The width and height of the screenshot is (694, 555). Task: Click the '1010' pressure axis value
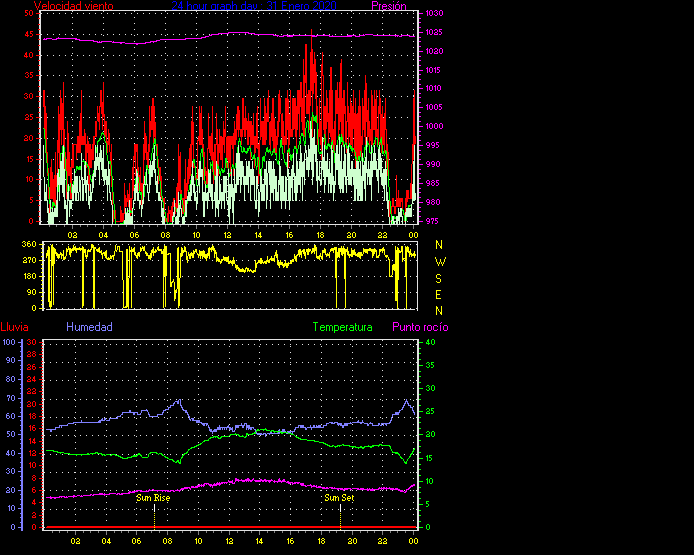[434, 88]
